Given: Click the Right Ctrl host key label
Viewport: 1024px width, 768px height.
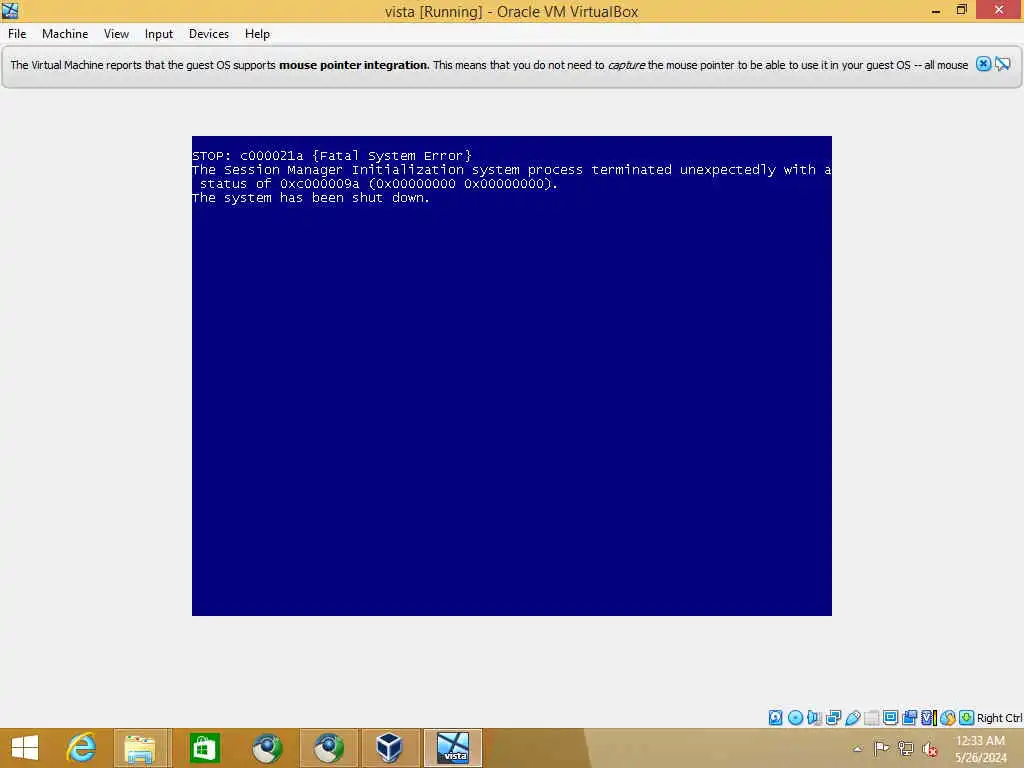Looking at the screenshot, I should coord(999,718).
